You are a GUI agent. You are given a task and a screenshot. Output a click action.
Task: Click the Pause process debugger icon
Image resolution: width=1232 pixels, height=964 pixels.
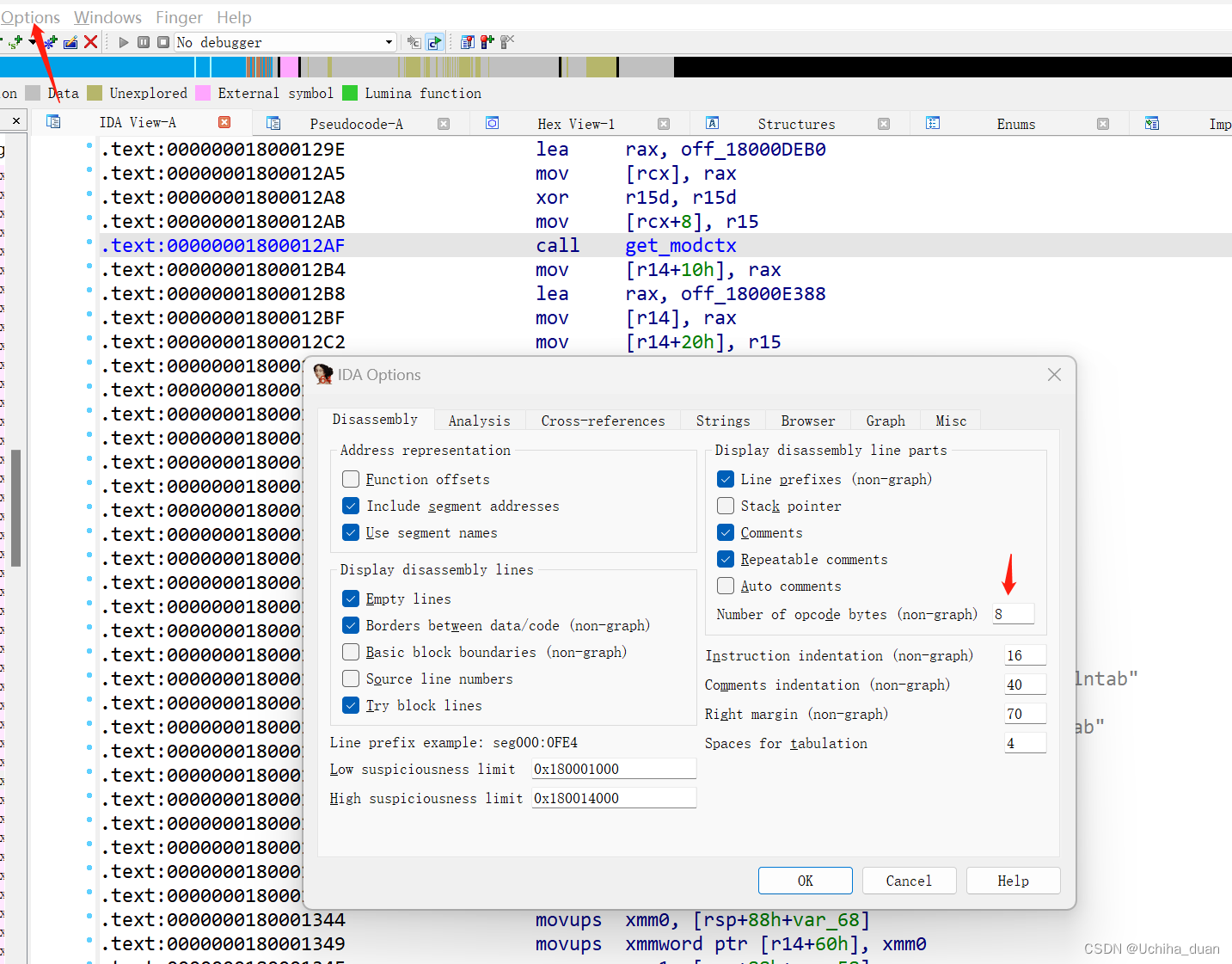pos(143,41)
